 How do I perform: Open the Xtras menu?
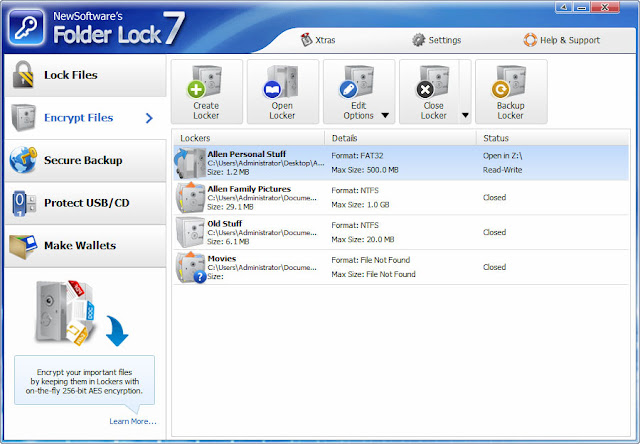318,40
